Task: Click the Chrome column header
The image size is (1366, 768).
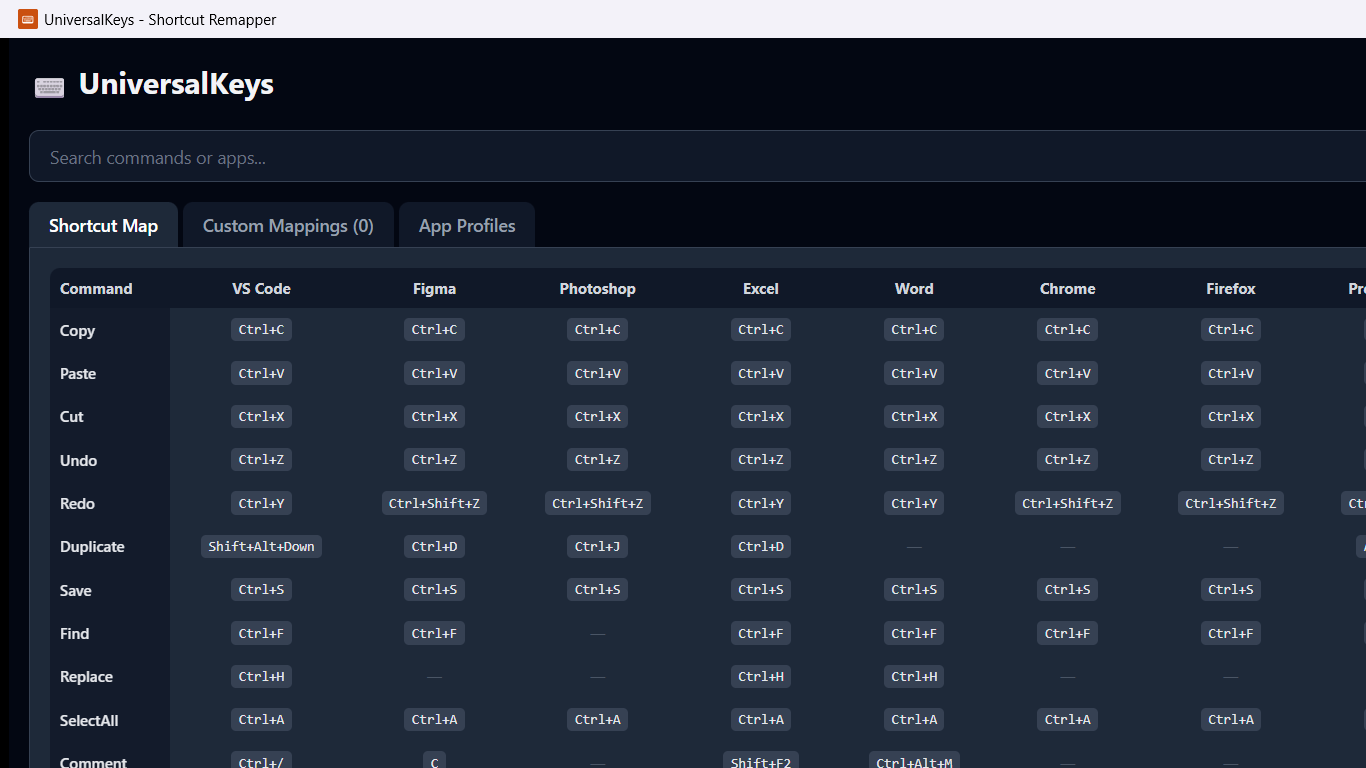Action: pos(1067,289)
